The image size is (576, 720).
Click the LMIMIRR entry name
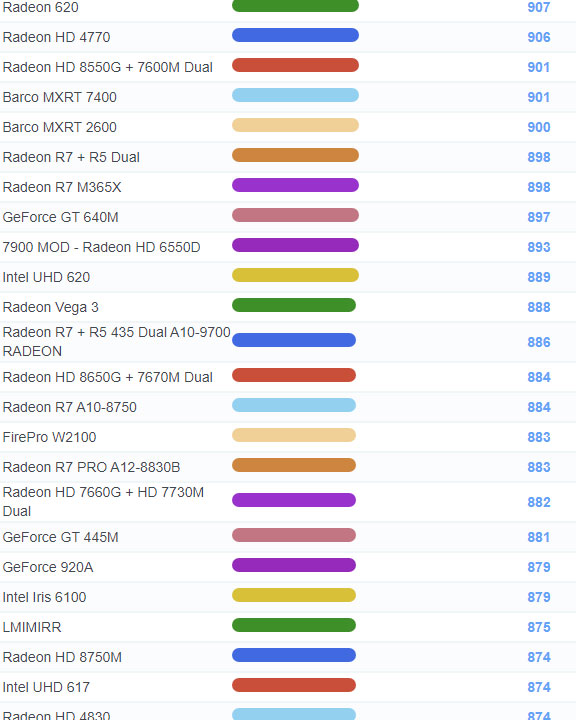coord(32,627)
